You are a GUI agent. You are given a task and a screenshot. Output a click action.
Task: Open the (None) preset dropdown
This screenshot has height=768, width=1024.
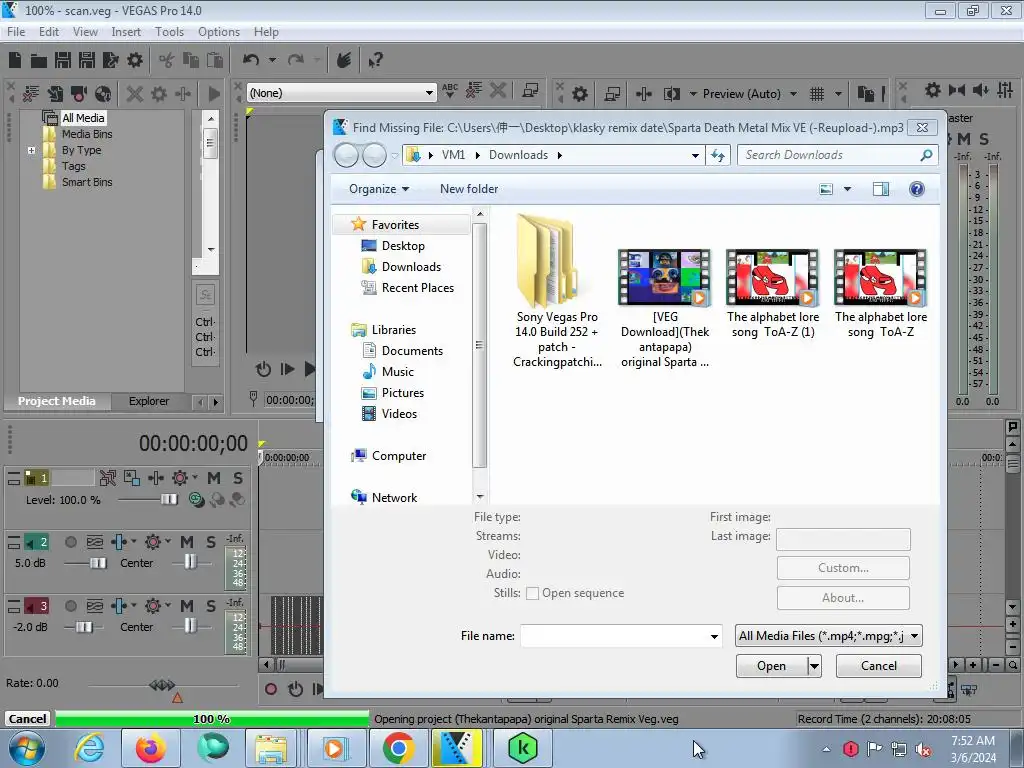(429, 93)
